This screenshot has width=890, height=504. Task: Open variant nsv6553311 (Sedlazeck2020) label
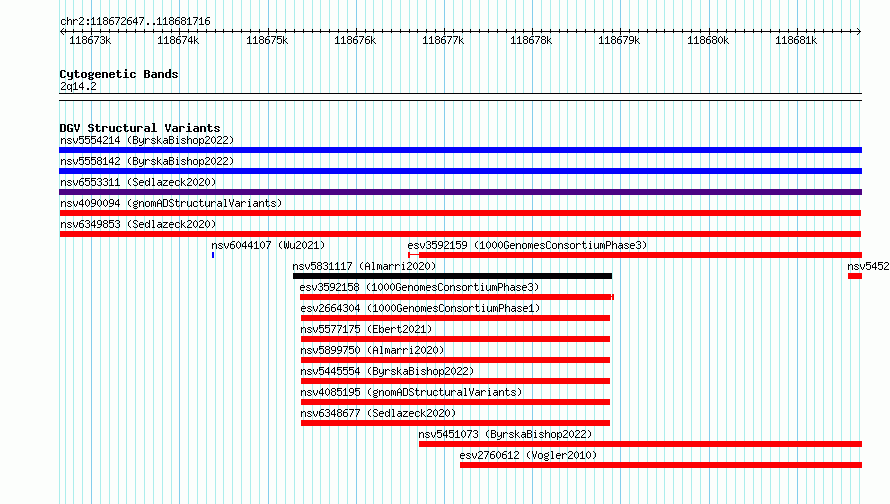pyautogui.click(x=138, y=182)
